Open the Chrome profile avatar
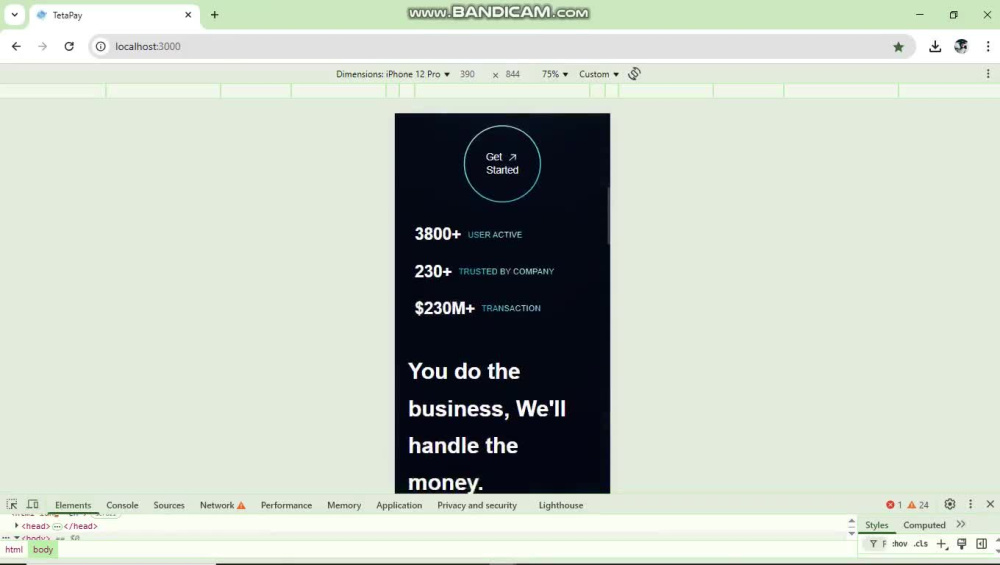Image resolution: width=1000 pixels, height=565 pixels. click(961, 47)
